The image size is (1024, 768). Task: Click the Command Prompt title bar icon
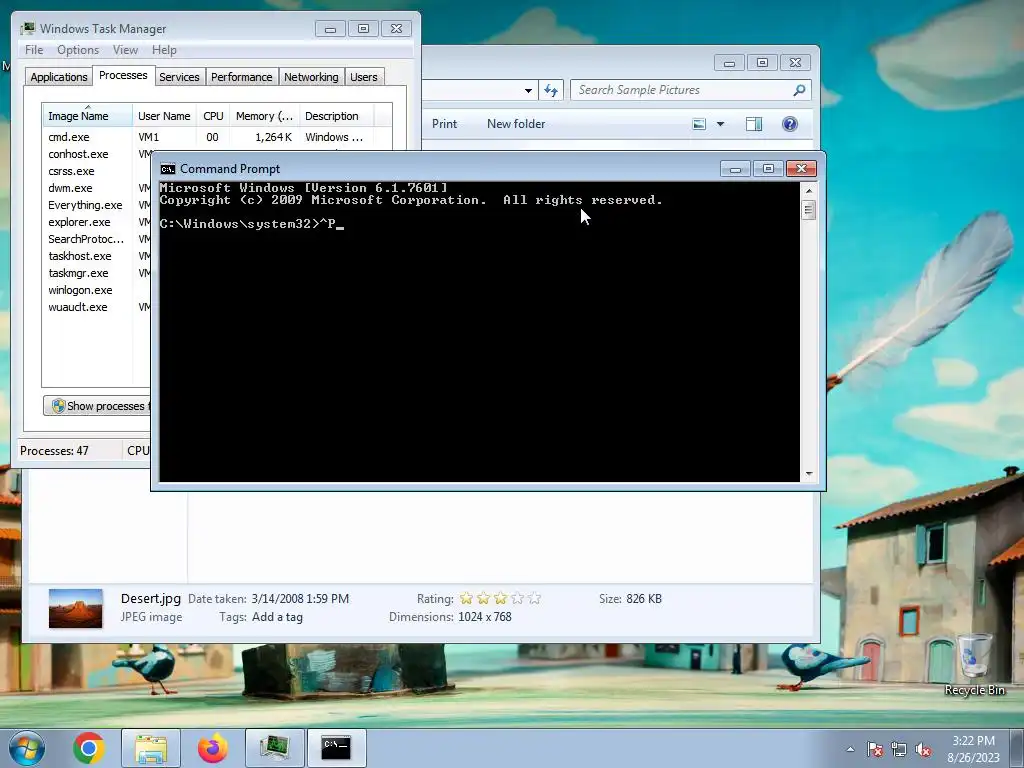coord(168,169)
